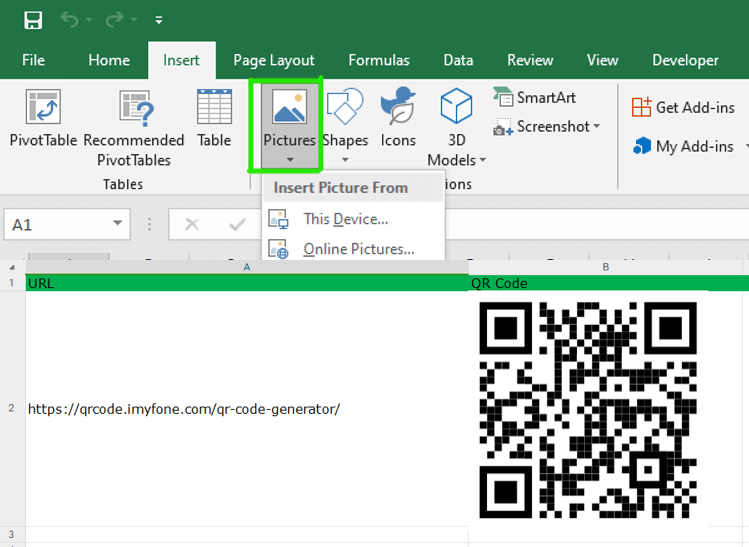Click the Select All corner triangle

pyautogui.click(x=12, y=267)
